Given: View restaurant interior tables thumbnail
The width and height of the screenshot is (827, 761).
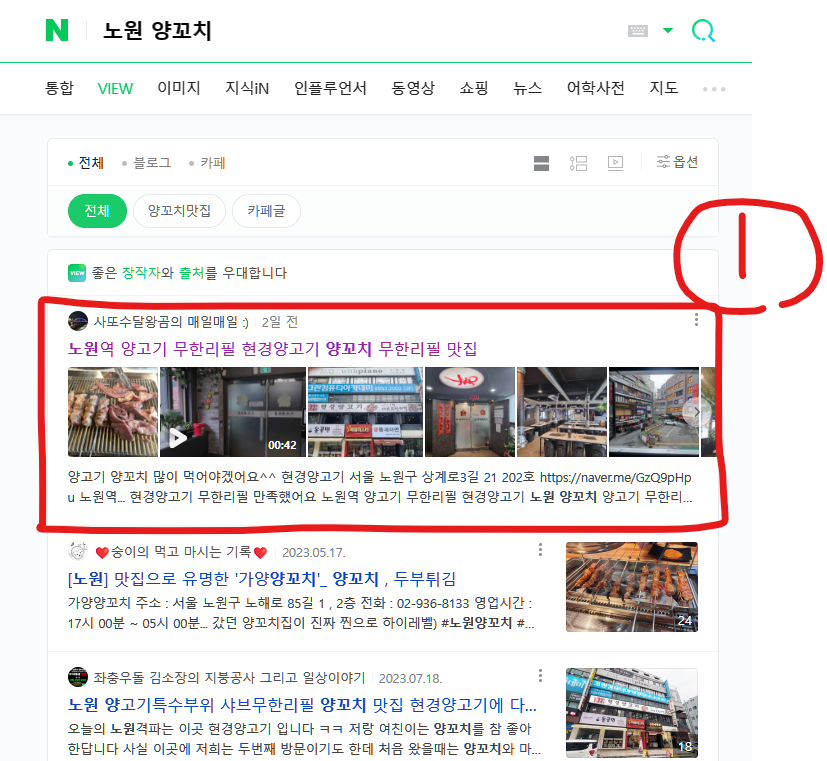Looking at the screenshot, I should coord(562,412).
